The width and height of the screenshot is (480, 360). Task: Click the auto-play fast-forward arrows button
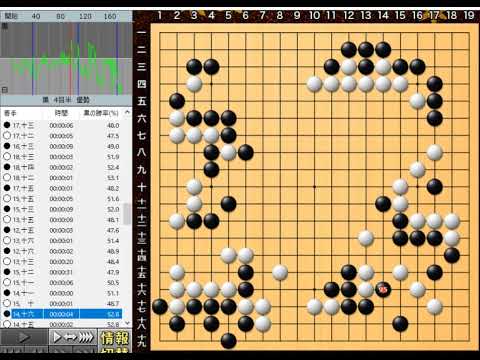73,338
